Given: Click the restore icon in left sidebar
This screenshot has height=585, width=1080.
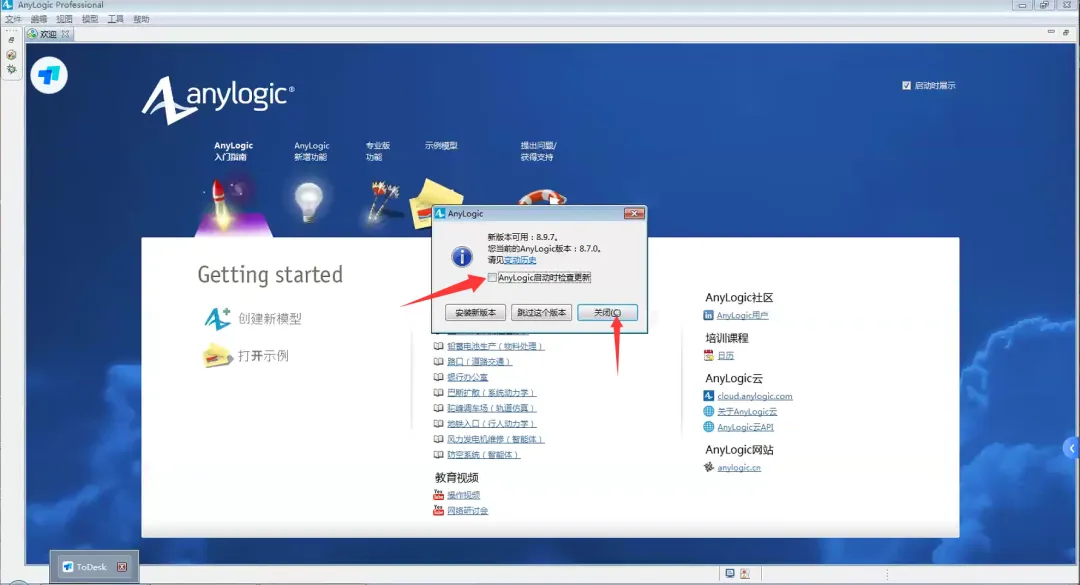Looking at the screenshot, I should pyautogui.click(x=11, y=40).
